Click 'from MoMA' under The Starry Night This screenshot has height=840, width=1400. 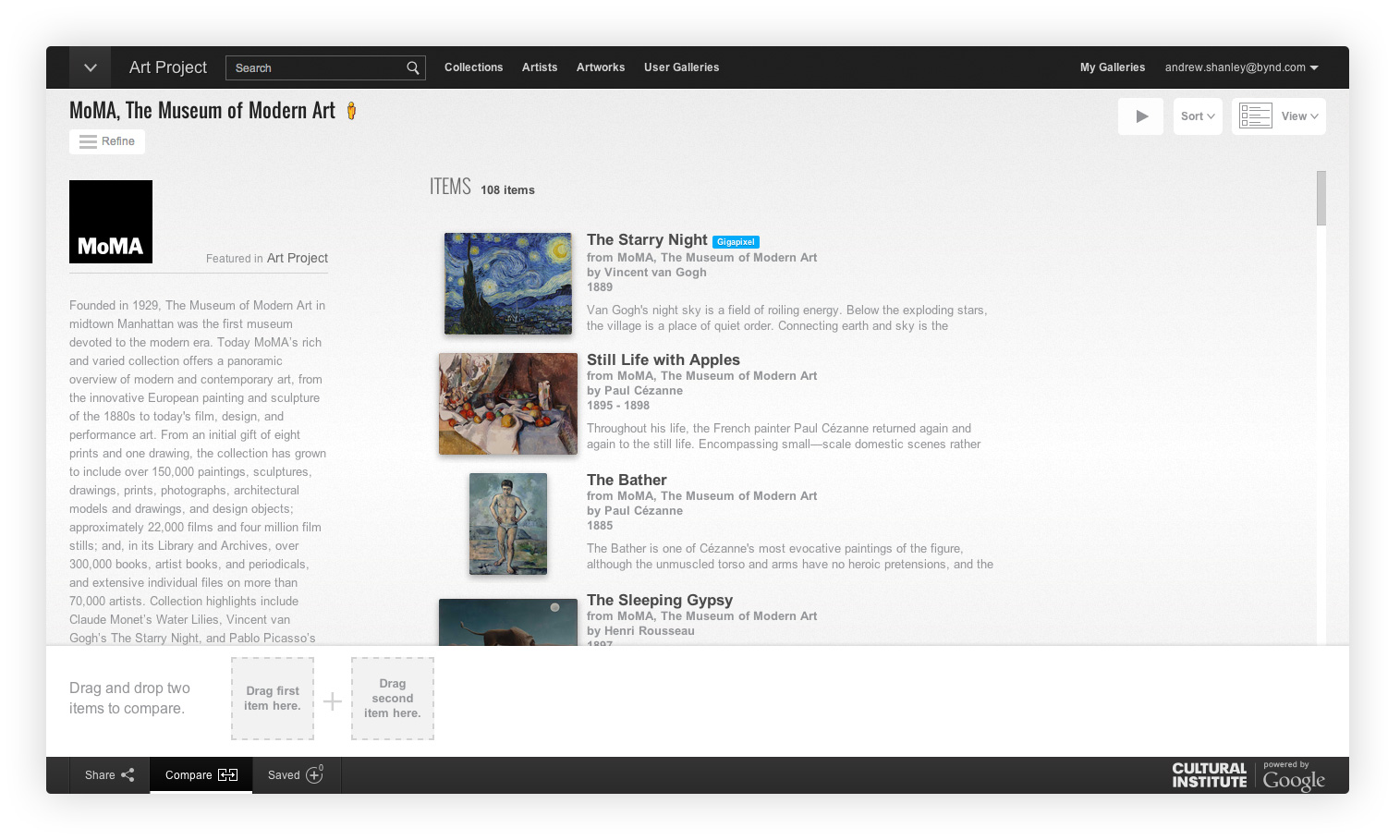tap(702, 258)
